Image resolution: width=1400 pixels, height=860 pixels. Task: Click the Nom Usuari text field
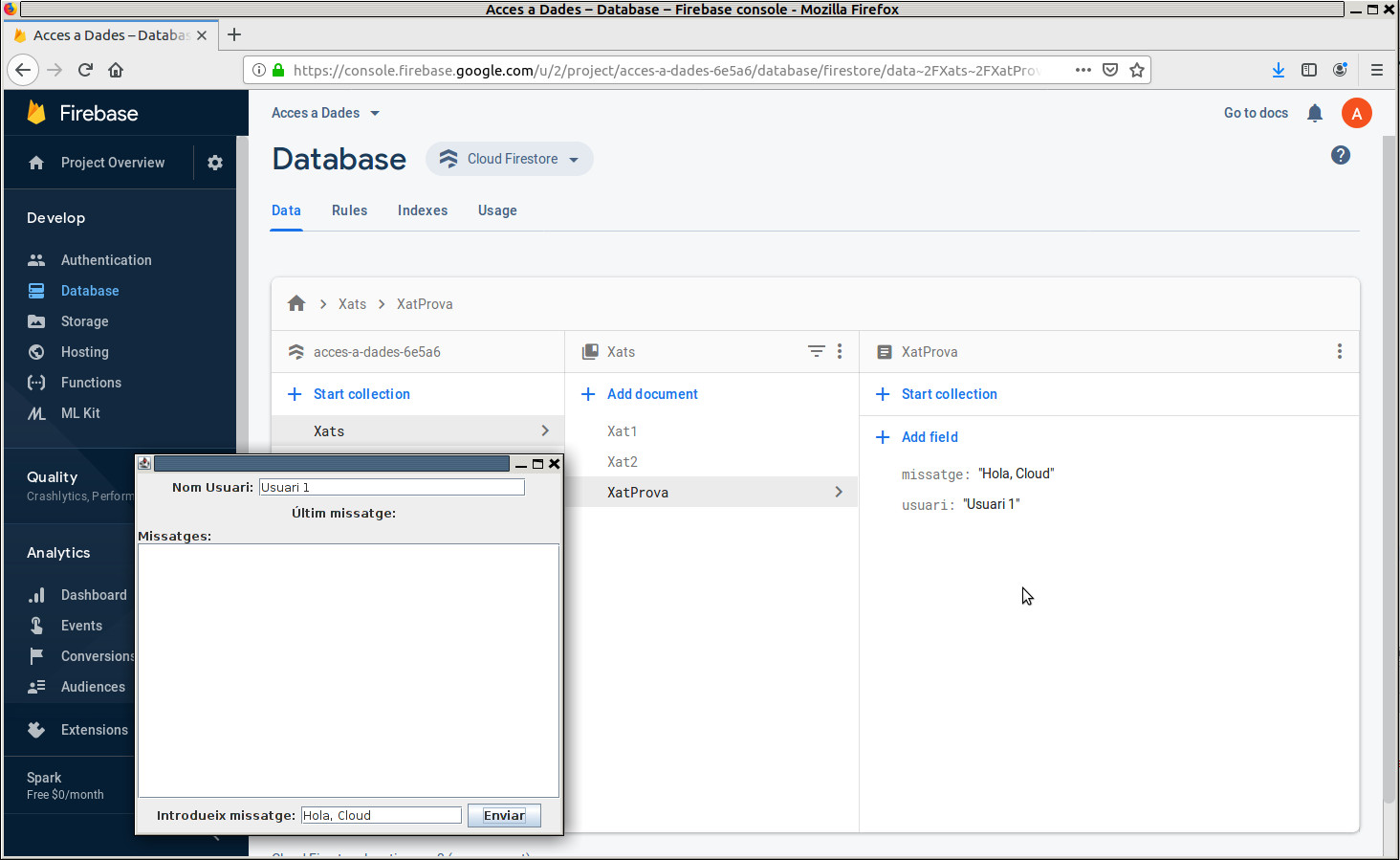tap(391, 488)
